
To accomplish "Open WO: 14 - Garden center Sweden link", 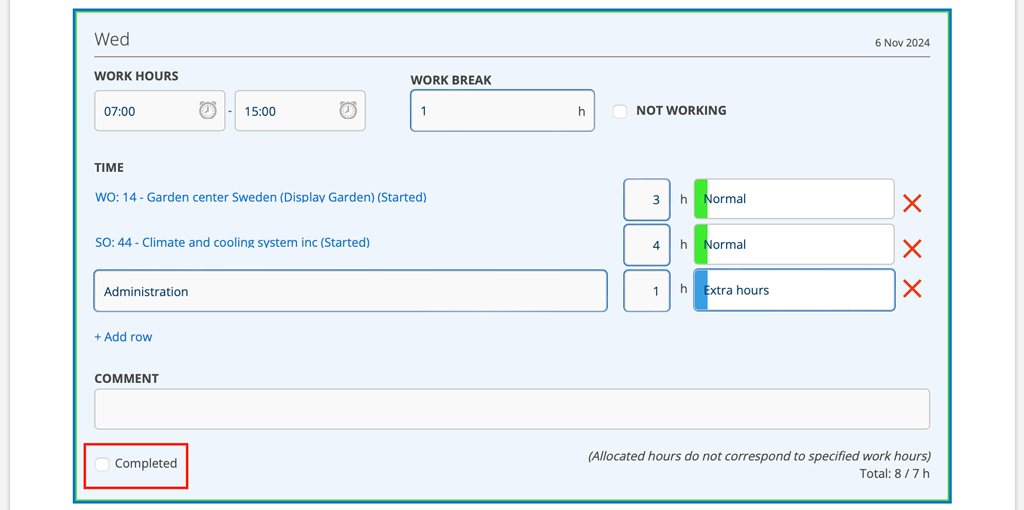I will pos(260,197).
